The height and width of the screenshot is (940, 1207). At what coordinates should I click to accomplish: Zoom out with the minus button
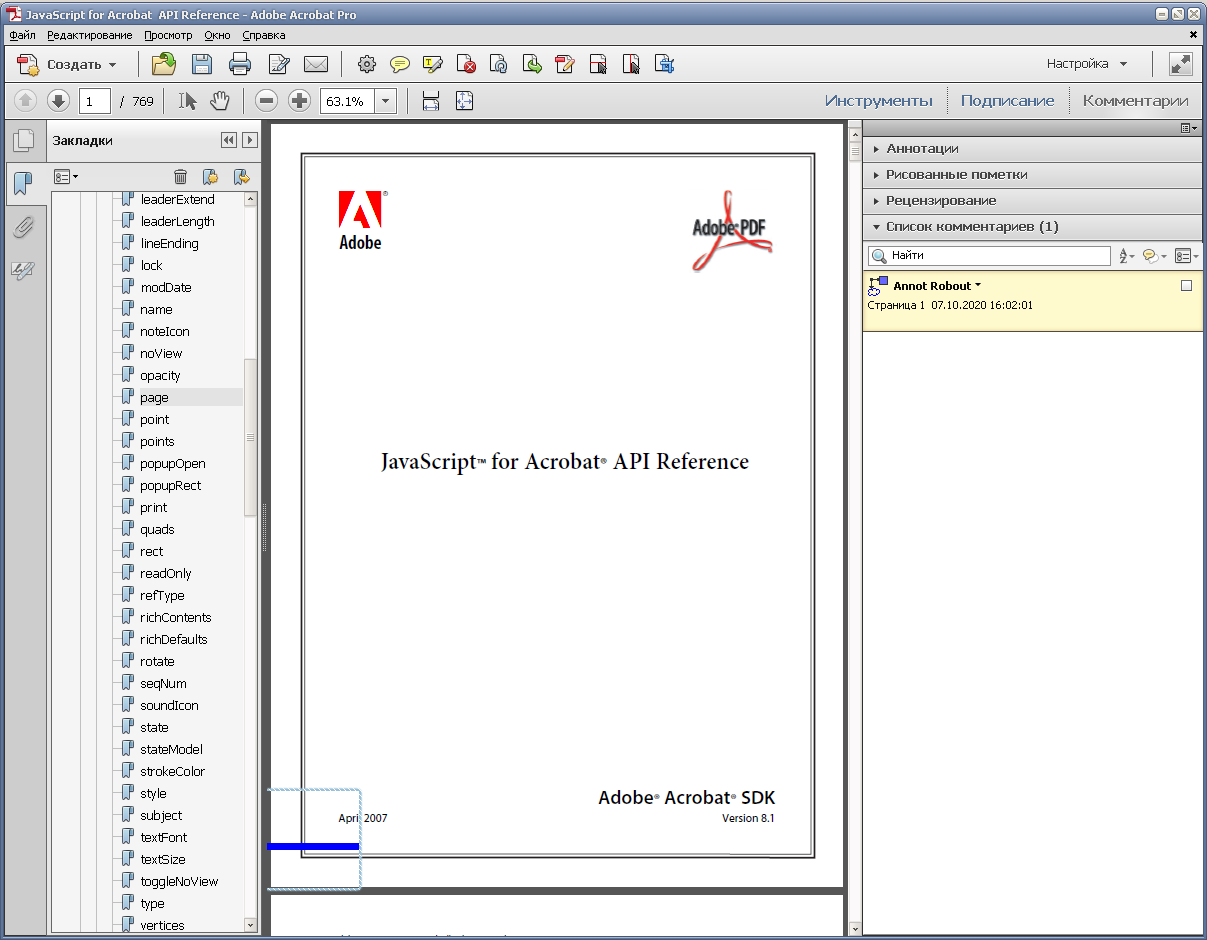coord(266,101)
